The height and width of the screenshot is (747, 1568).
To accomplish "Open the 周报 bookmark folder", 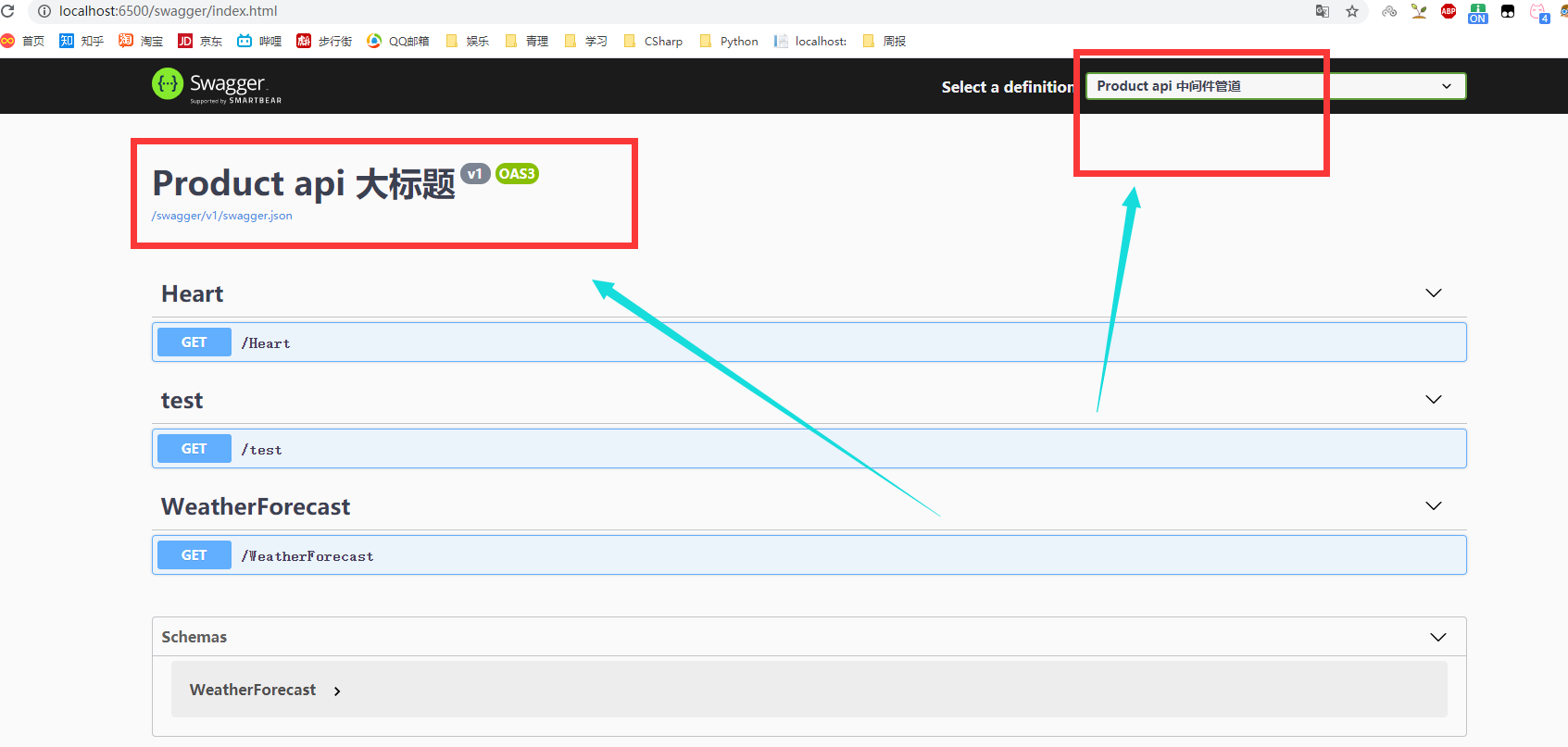I will (884, 41).
